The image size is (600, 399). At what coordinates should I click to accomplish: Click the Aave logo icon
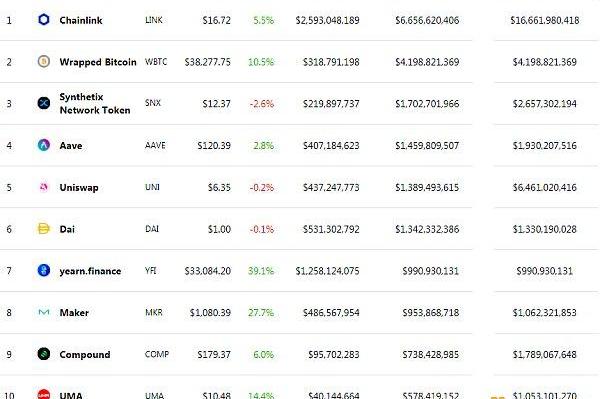[x=44, y=145]
